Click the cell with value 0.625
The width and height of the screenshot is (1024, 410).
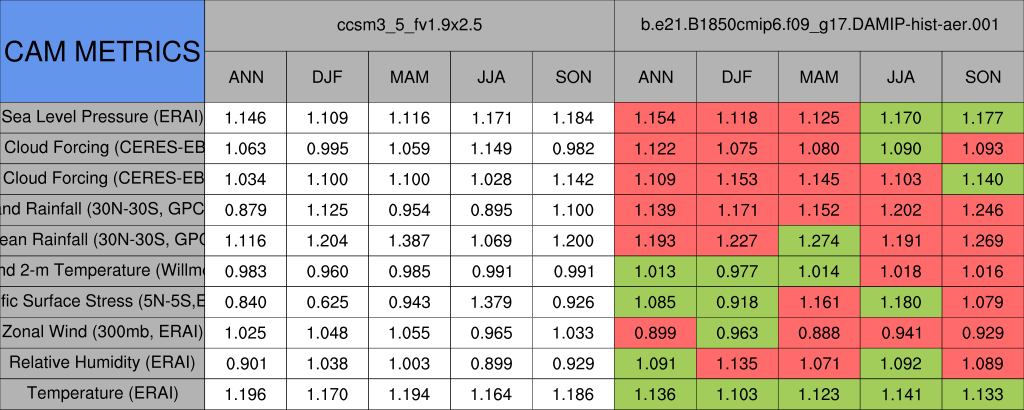(328, 301)
